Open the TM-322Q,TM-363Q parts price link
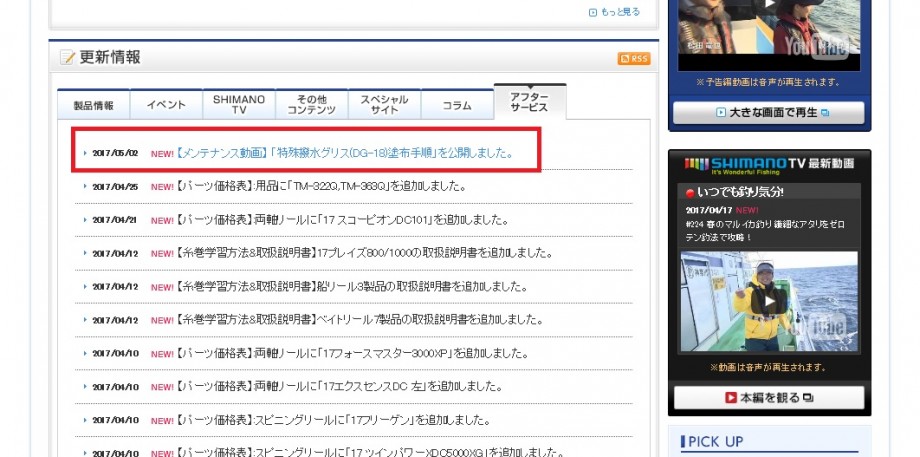Screen dimensions: 920x457 (320, 187)
